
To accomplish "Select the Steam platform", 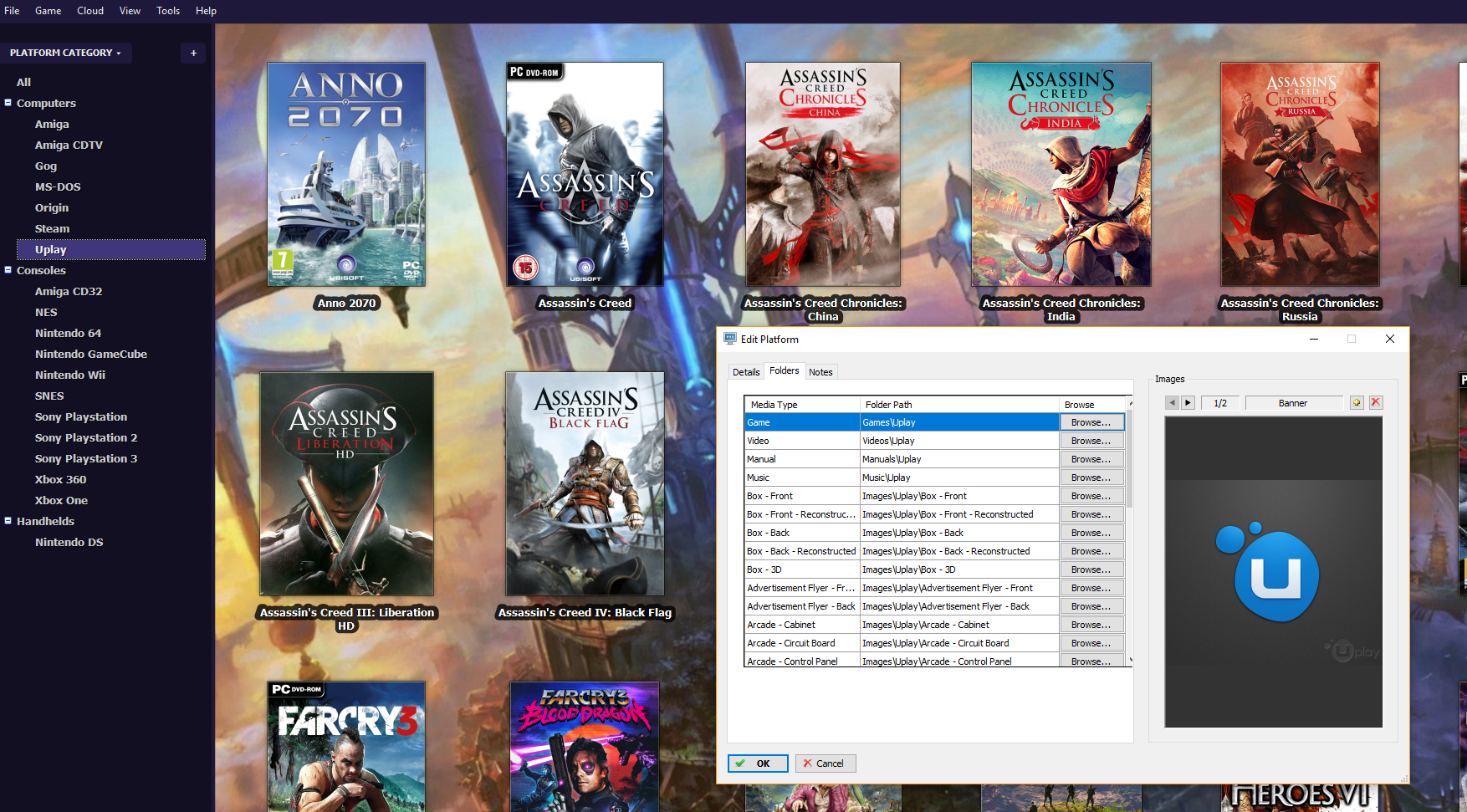I will tap(52, 228).
